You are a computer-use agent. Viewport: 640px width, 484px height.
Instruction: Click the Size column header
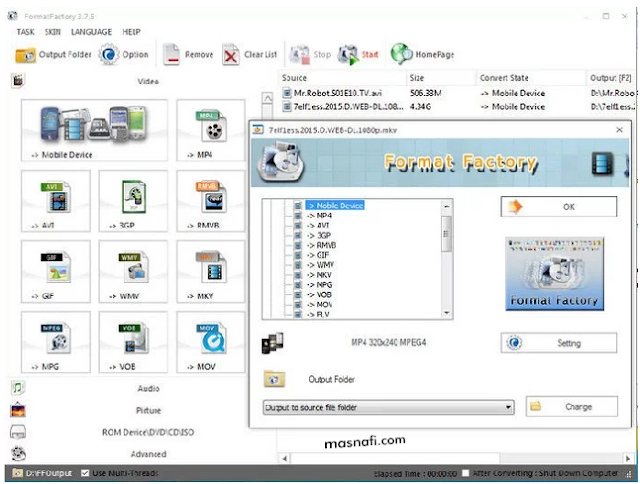click(442, 78)
